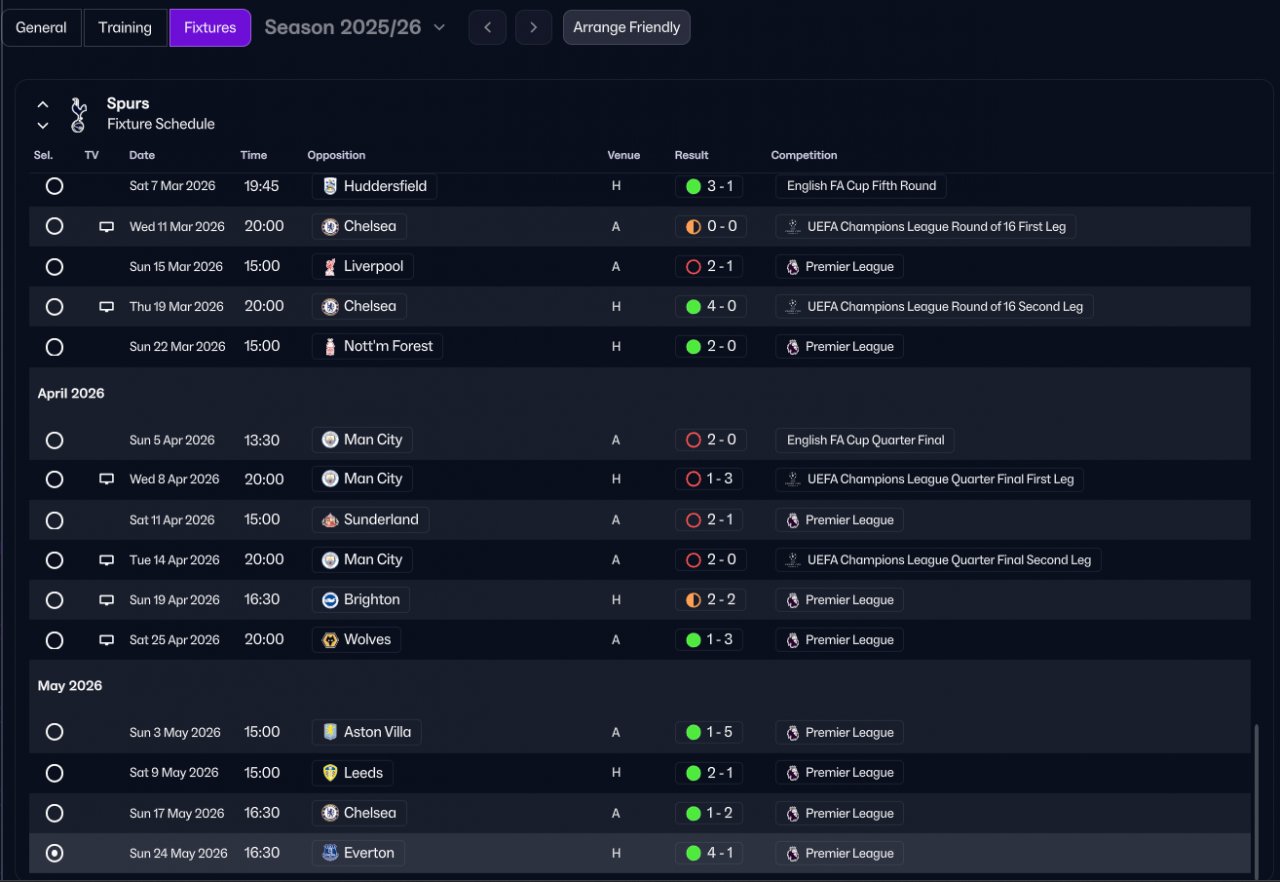Click Champions League logo in Round of 16 First Leg
The image size is (1280, 882).
click(x=793, y=227)
